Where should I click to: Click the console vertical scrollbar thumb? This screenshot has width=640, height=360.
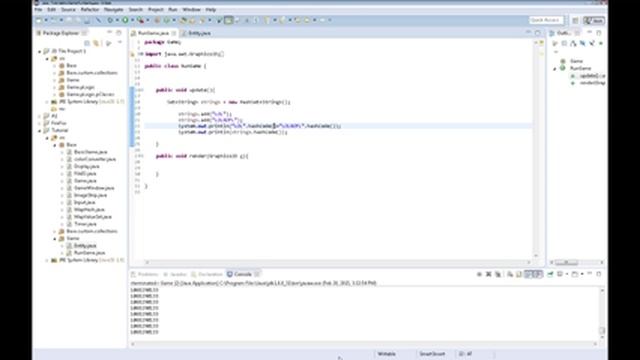pyautogui.click(x=602, y=330)
